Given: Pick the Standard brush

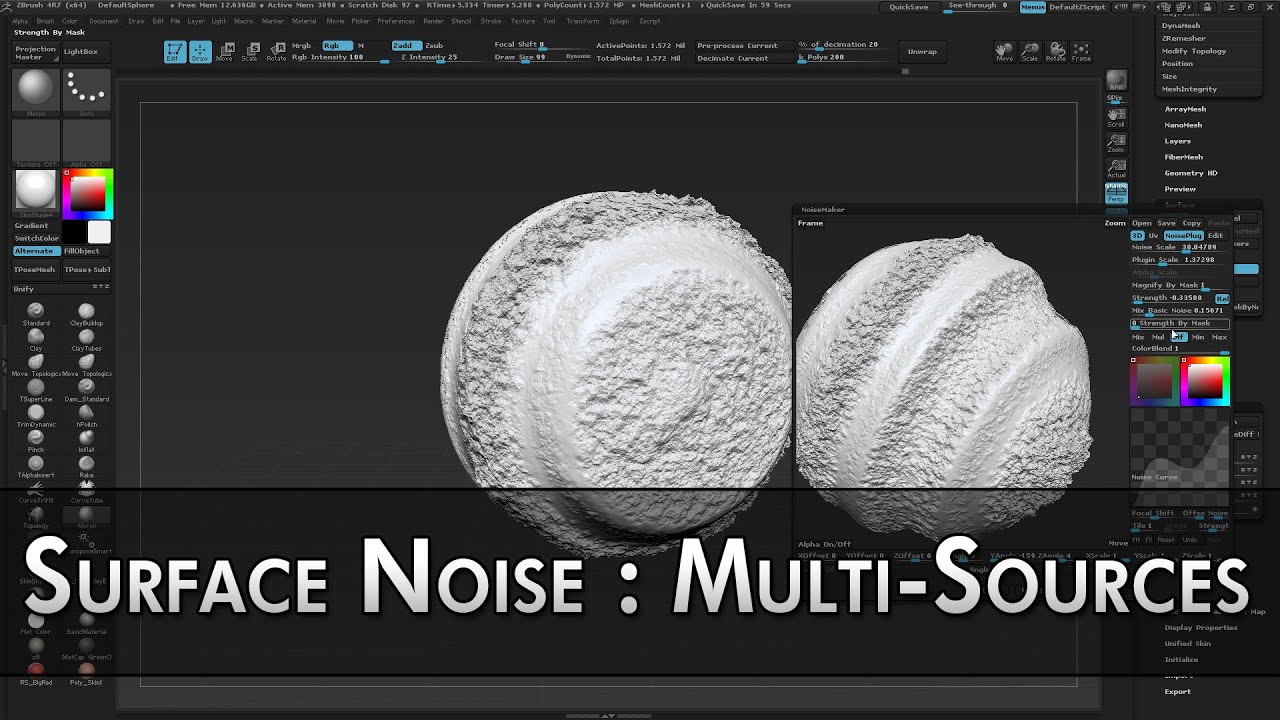Looking at the screenshot, I should 36,314.
